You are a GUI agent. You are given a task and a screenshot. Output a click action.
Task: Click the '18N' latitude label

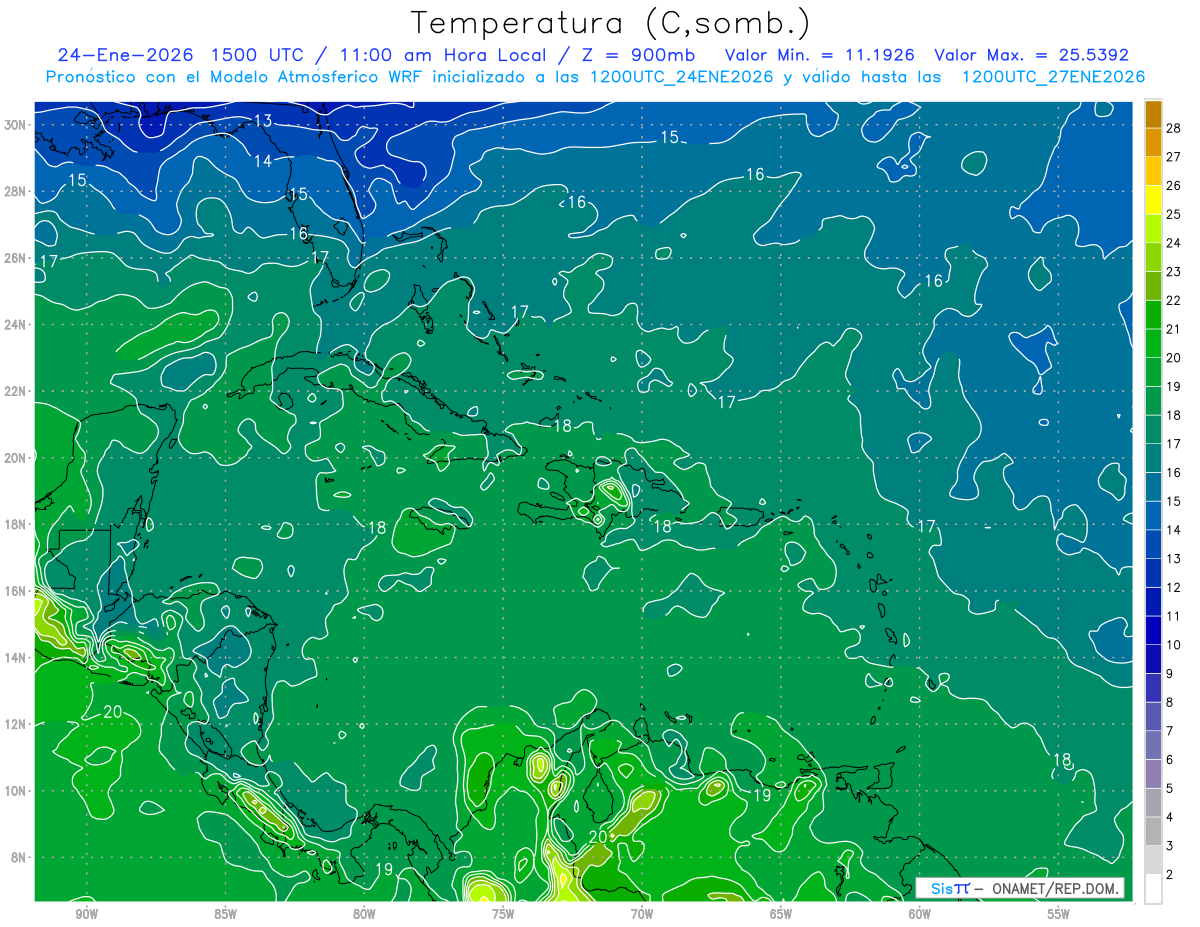pyautogui.click(x=15, y=524)
